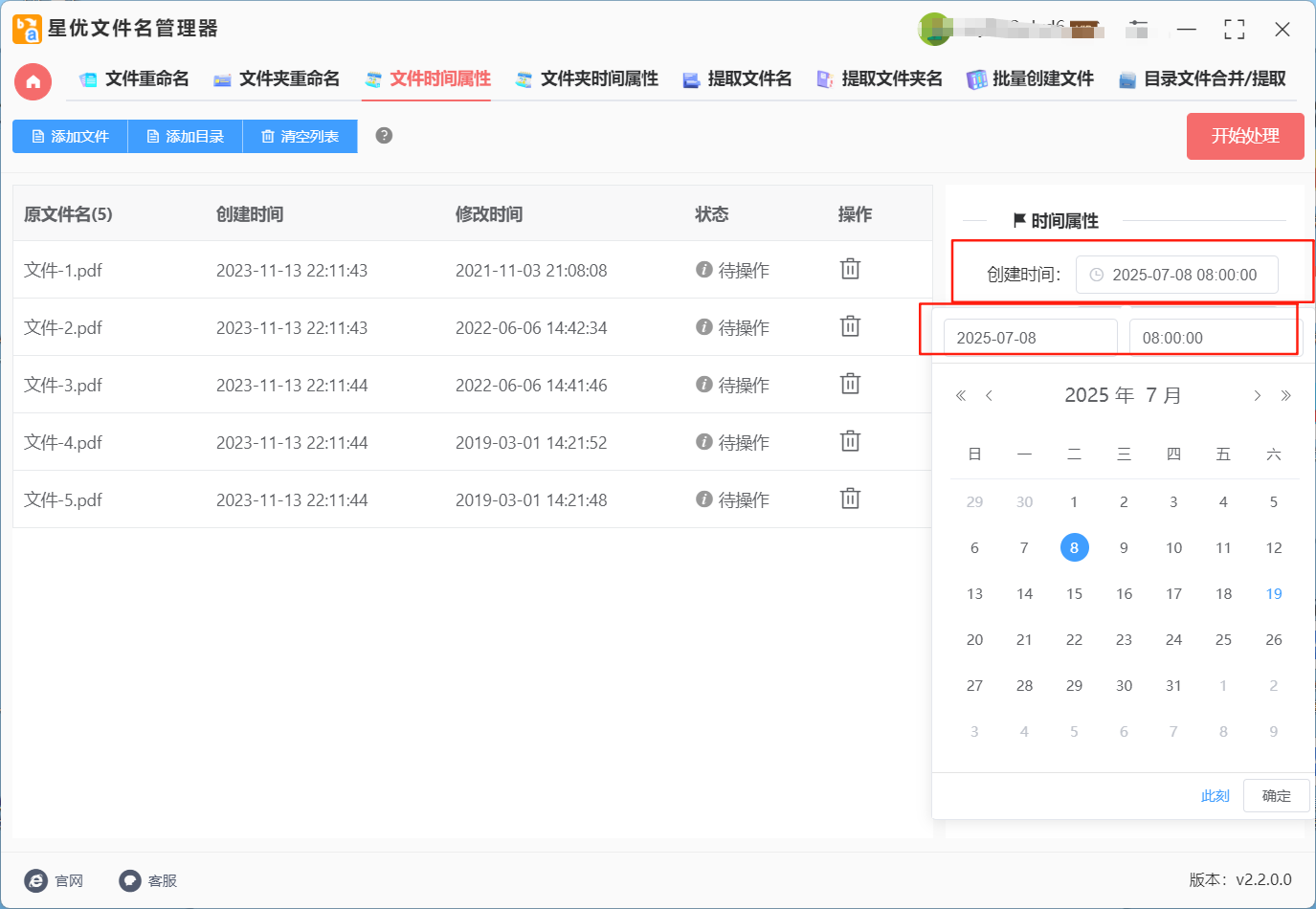The image size is (1316, 909).
Task: Click the 文件-3.pdf file name
Action: pyautogui.click(x=63, y=385)
